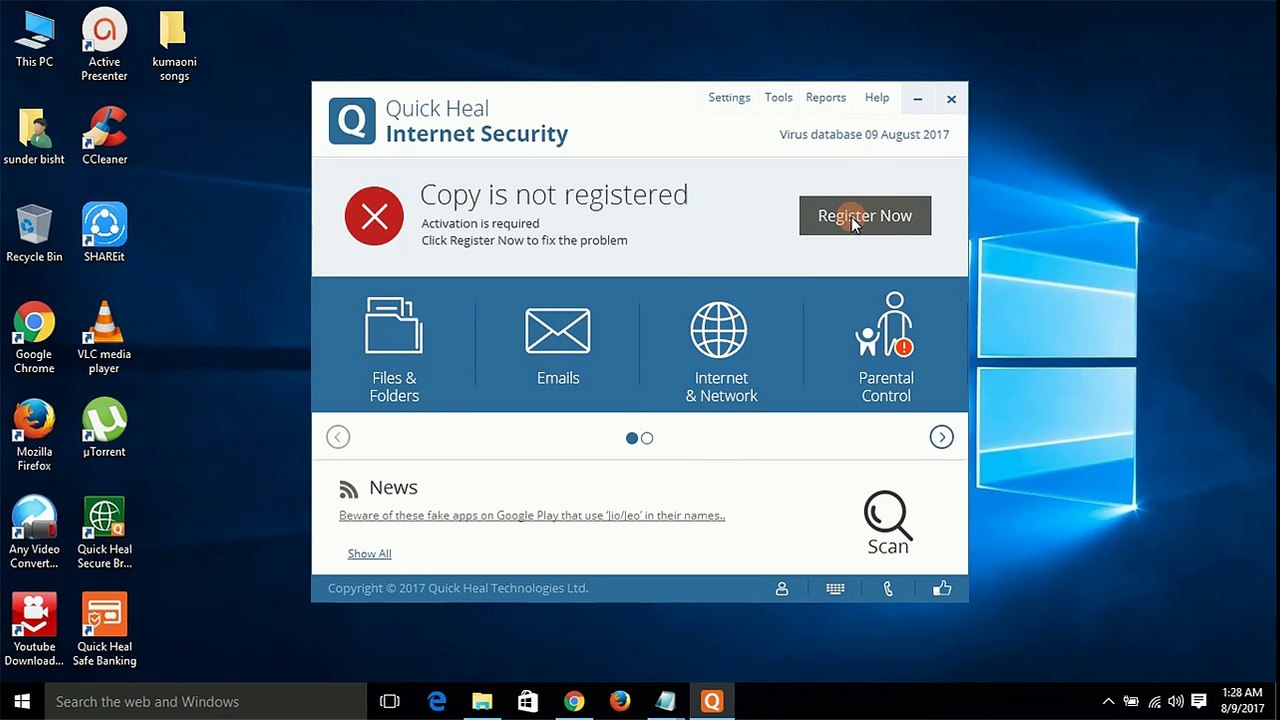Select the second page indicator dot

pyautogui.click(x=647, y=438)
